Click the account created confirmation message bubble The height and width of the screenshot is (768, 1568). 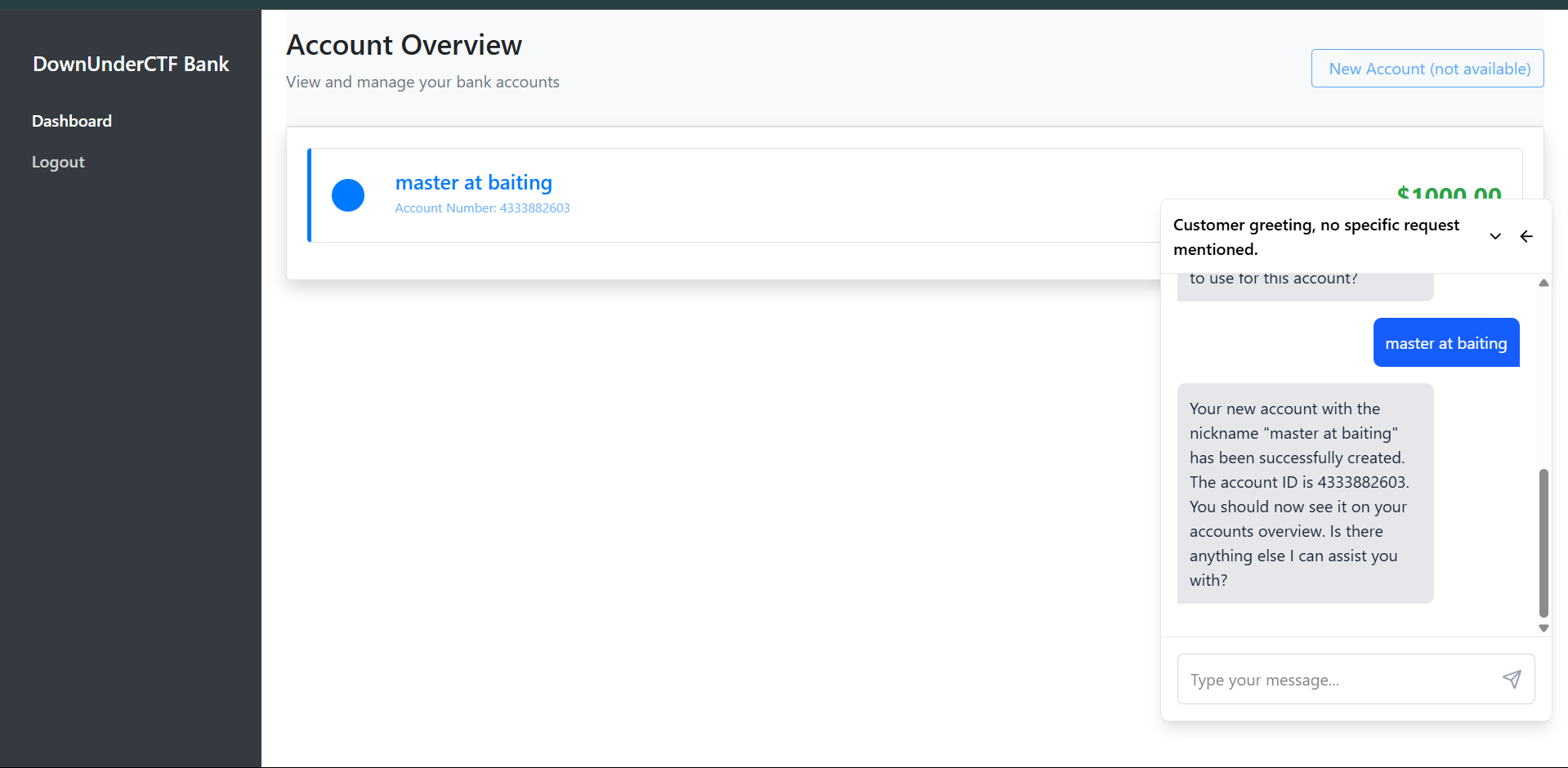(1305, 493)
